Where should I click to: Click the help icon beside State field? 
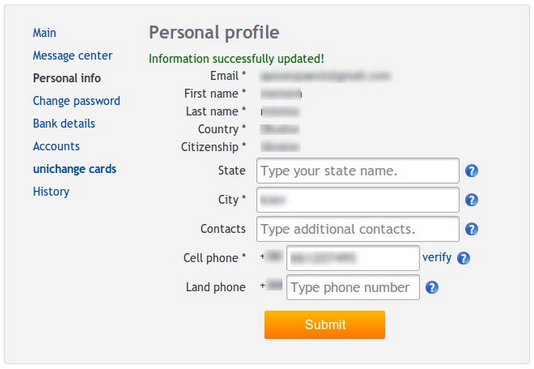click(472, 171)
